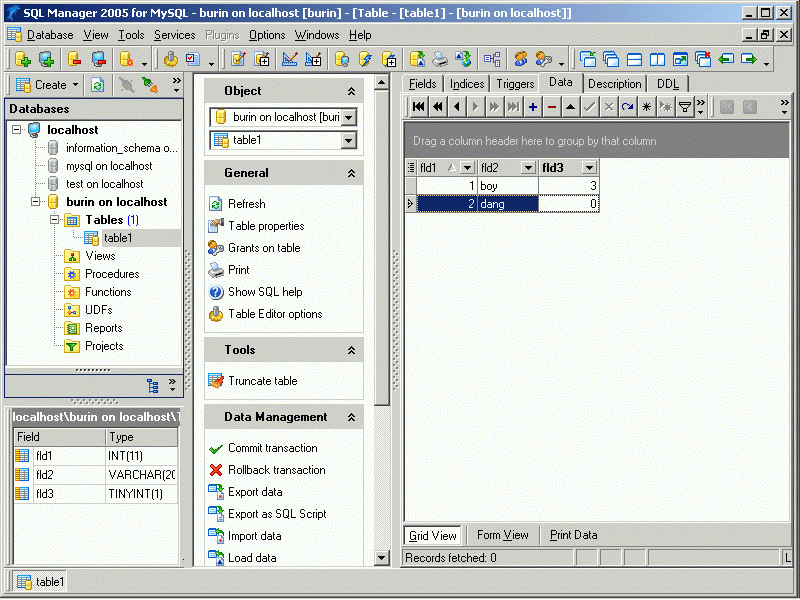Click the edit record triangle button
The width and height of the screenshot is (800, 600).
[570, 107]
